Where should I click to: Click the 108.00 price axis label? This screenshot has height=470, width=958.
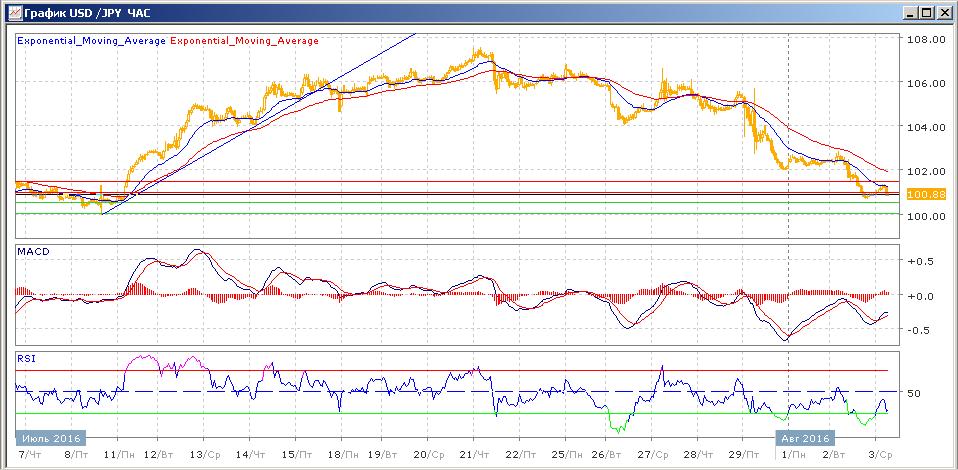(x=925, y=39)
